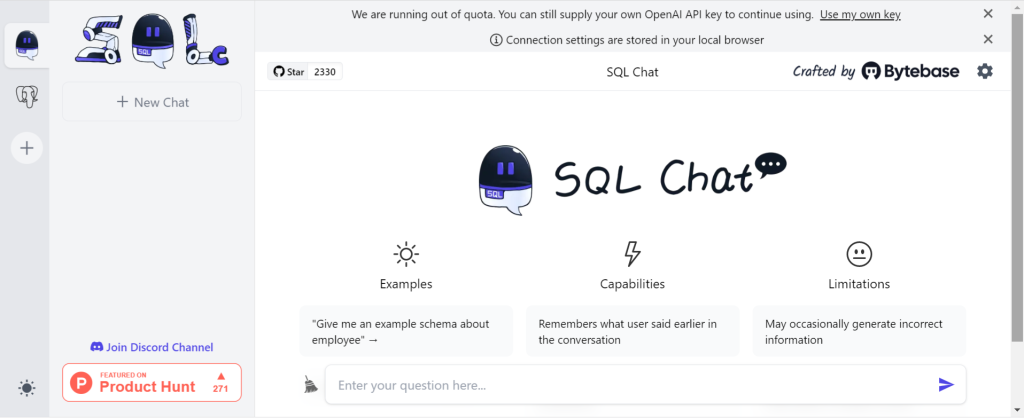Send the message with arrow icon
This screenshot has width=1024, height=418.
coord(946,385)
